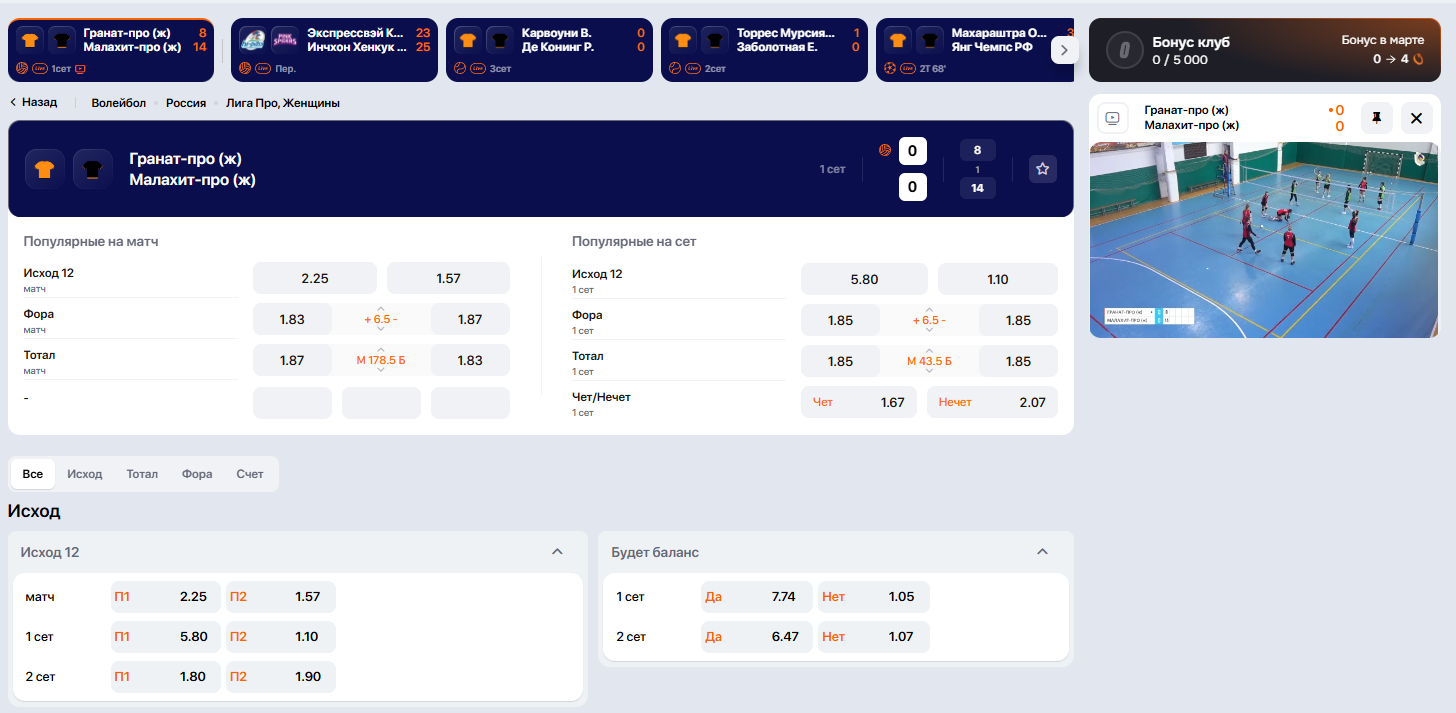The image size is (1456, 713).
Task: Switch to the Тотал markets tab
Action: point(142,474)
